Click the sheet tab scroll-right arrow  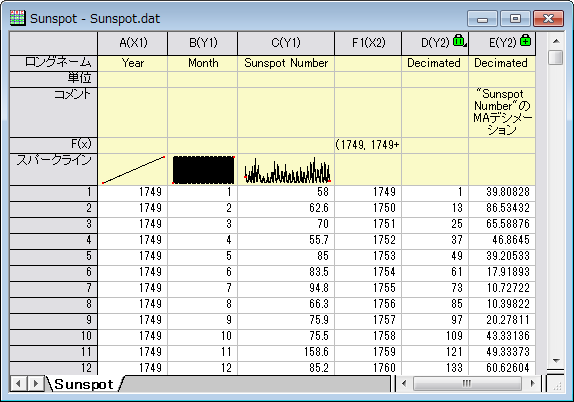click(x=35, y=384)
